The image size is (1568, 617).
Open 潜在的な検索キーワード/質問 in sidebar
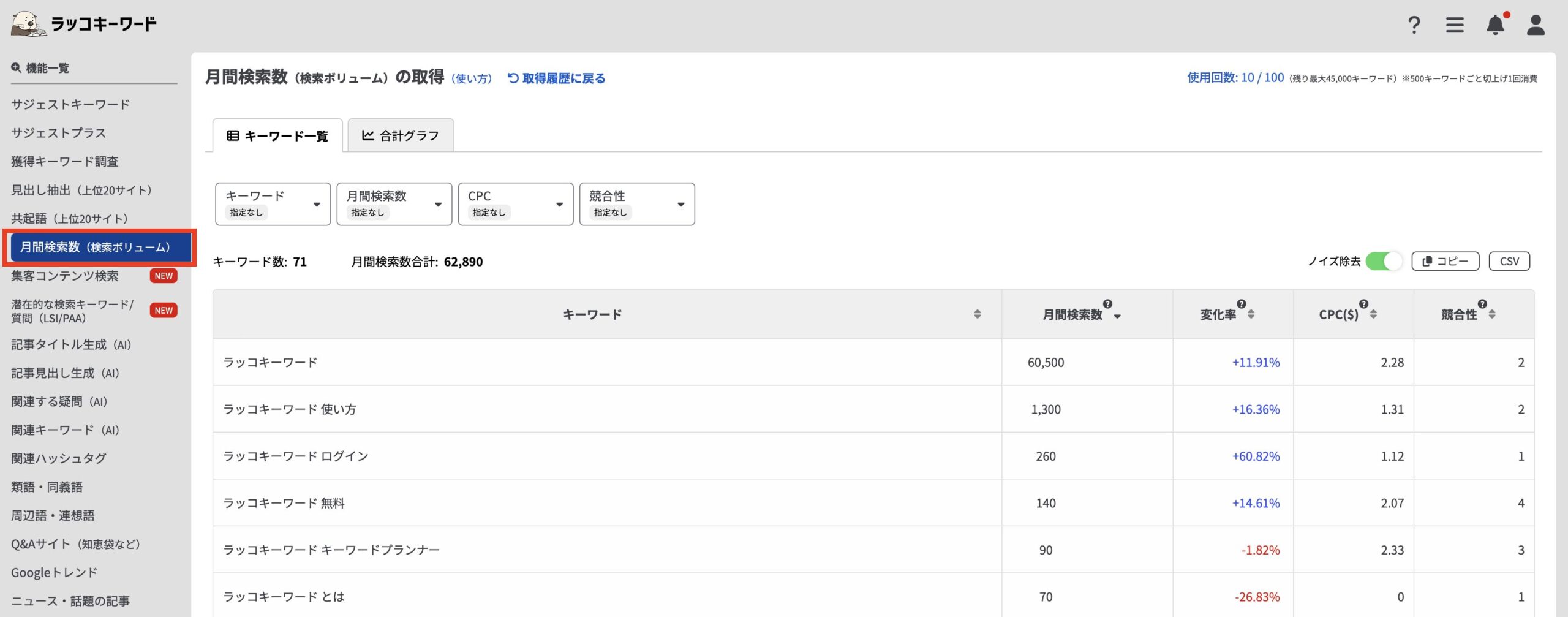(72, 311)
